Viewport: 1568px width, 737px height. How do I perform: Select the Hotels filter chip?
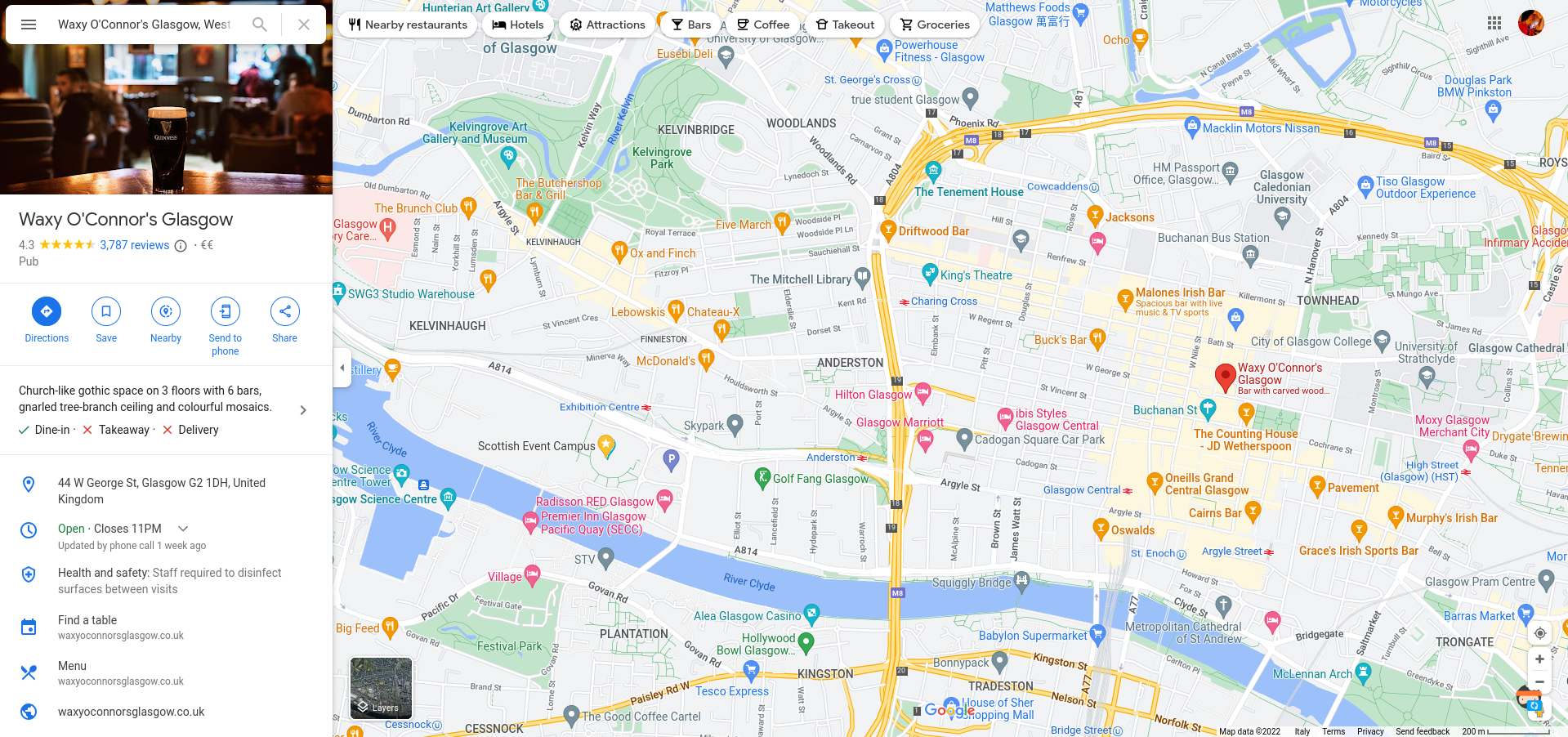point(518,25)
